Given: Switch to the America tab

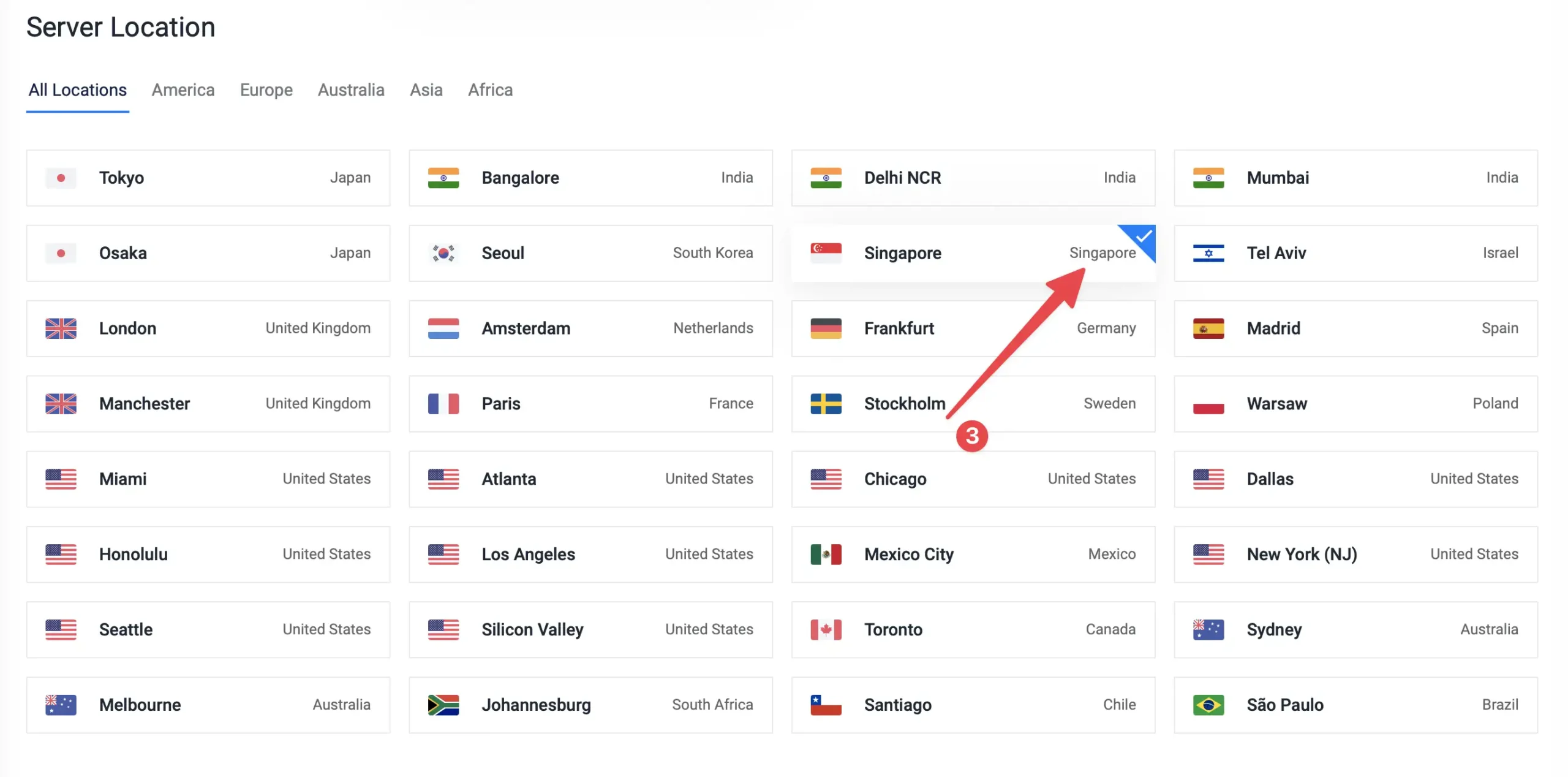Looking at the screenshot, I should coord(183,90).
